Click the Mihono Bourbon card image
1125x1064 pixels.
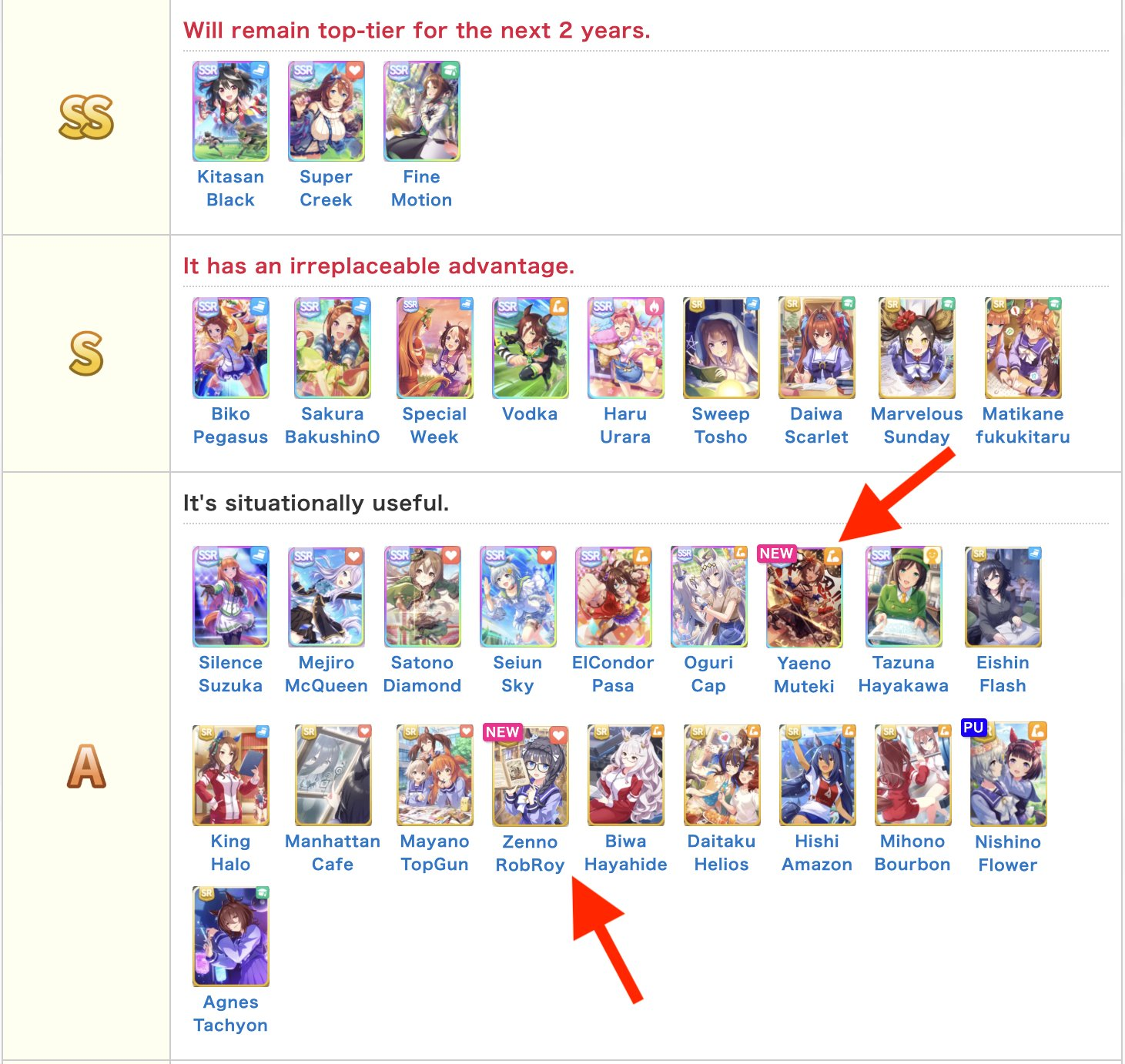click(x=912, y=775)
